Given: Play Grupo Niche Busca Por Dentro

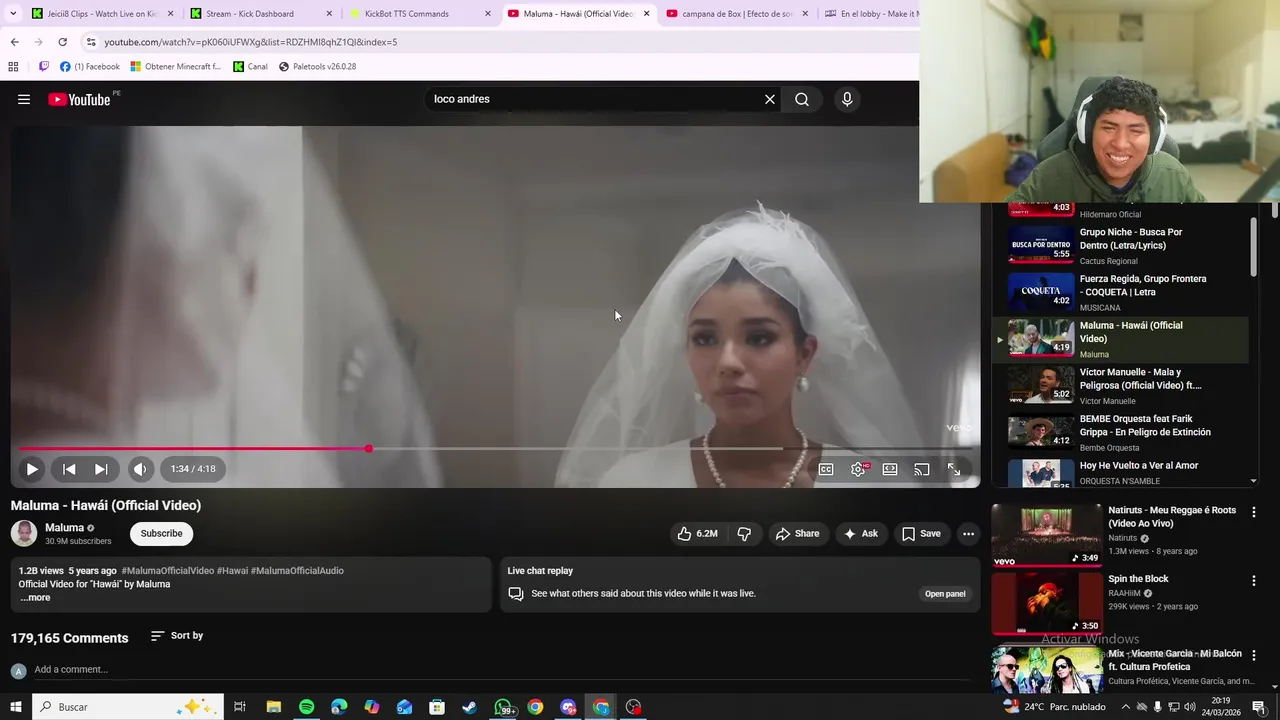Looking at the screenshot, I should 1120,245.
